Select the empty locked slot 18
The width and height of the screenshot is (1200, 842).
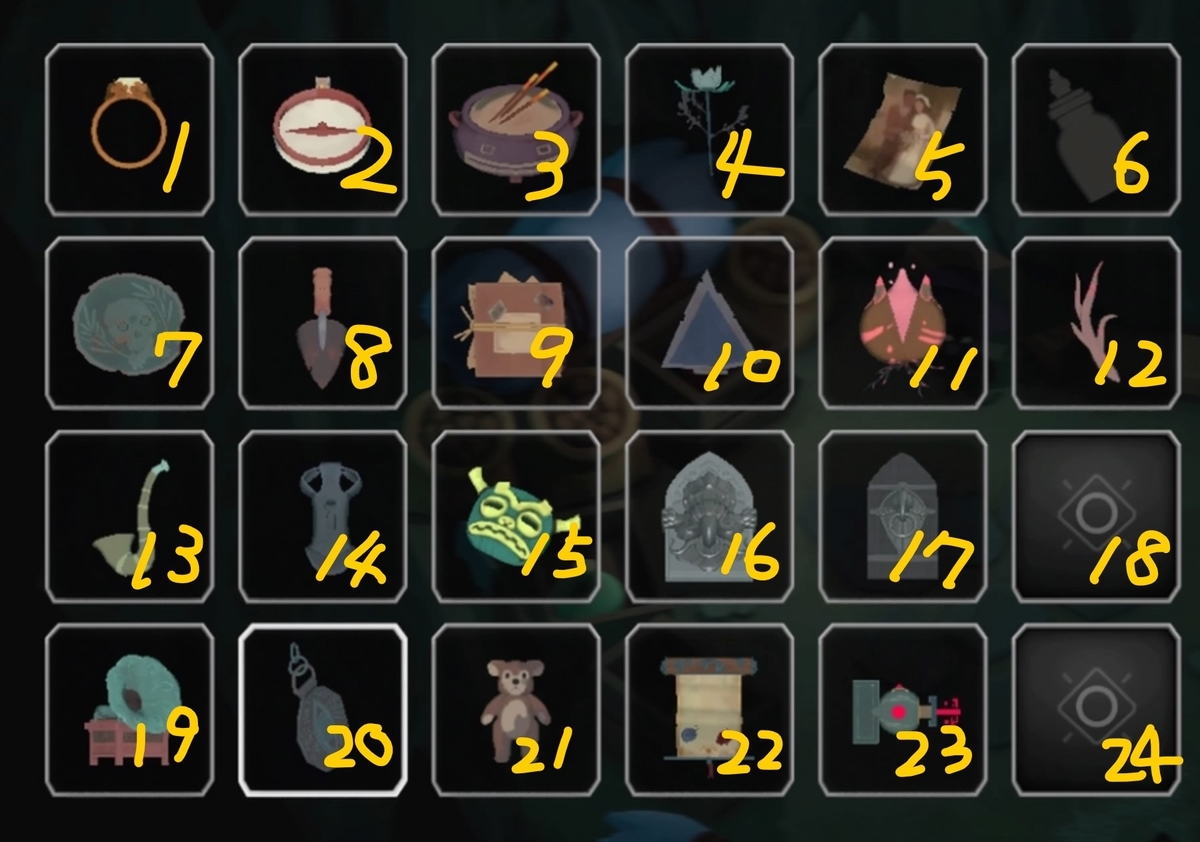(1096, 516)
